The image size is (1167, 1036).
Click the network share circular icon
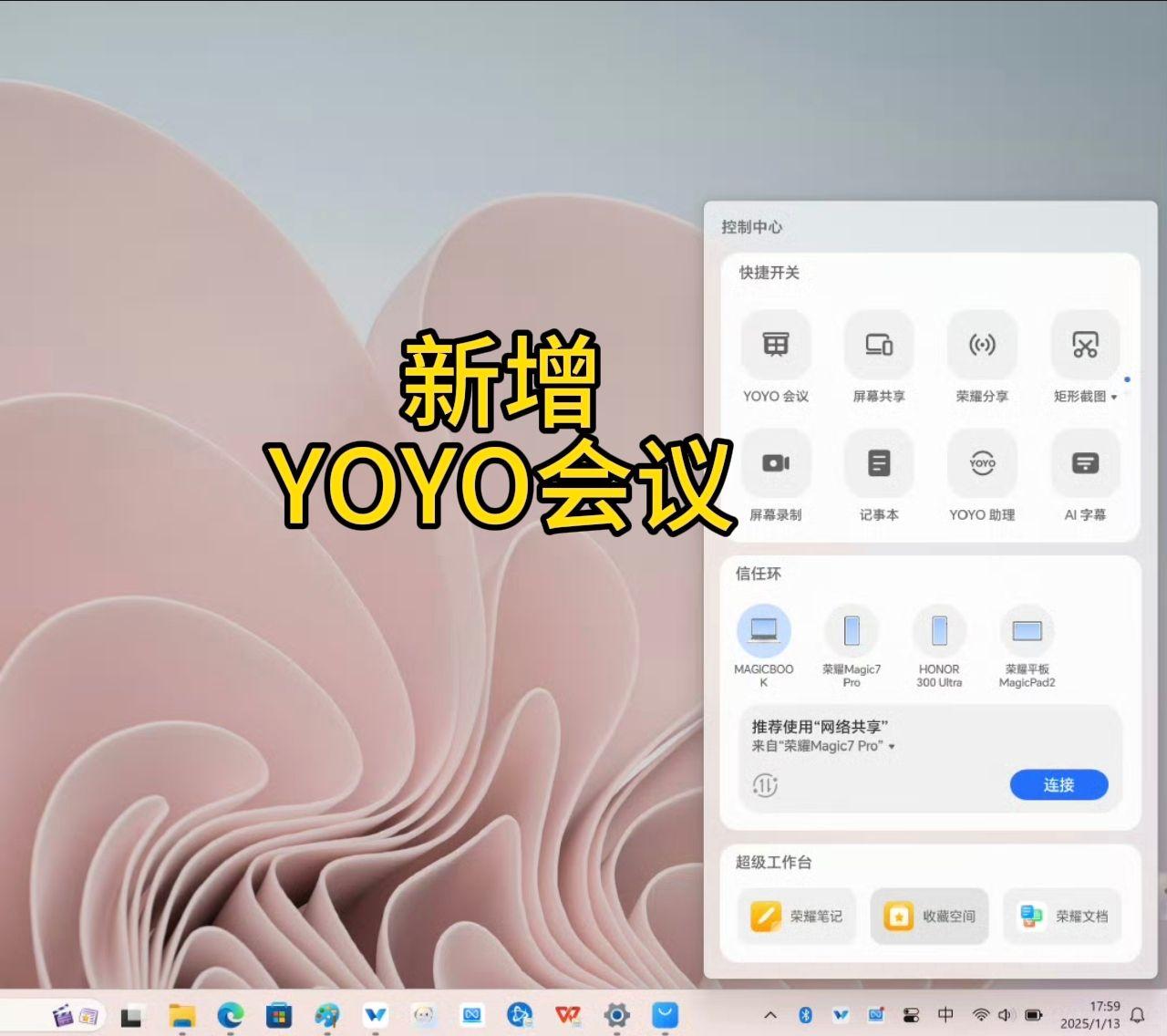point(765,785)
